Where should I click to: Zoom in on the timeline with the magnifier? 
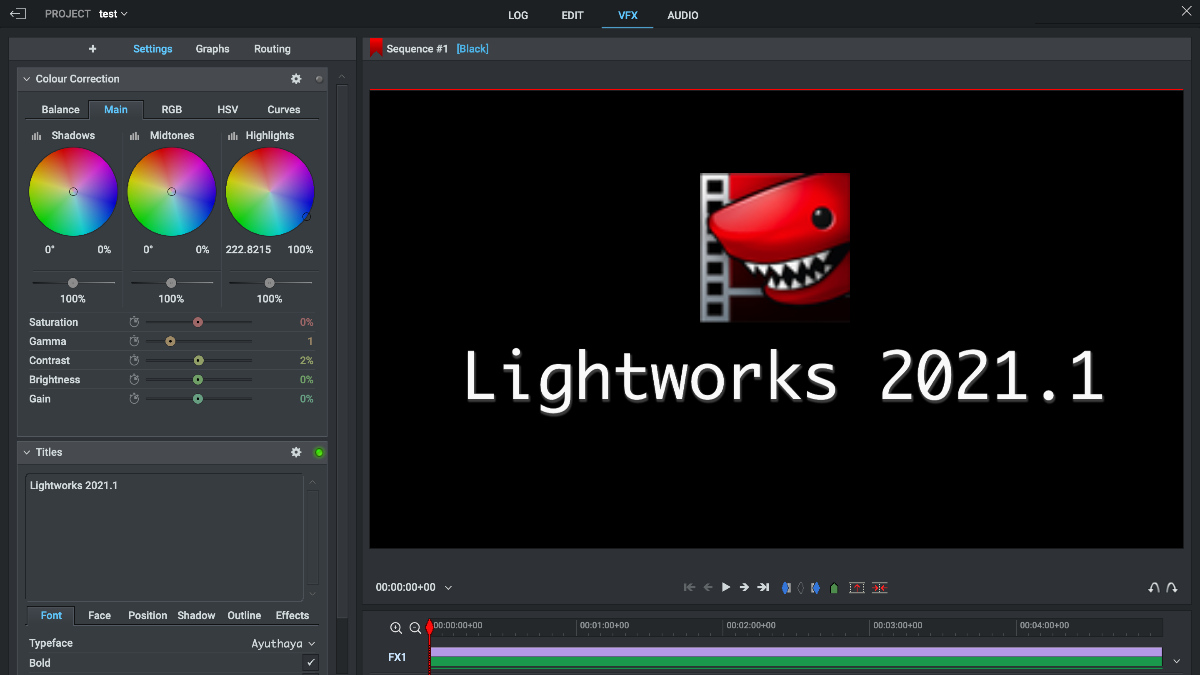pos(396,627)
